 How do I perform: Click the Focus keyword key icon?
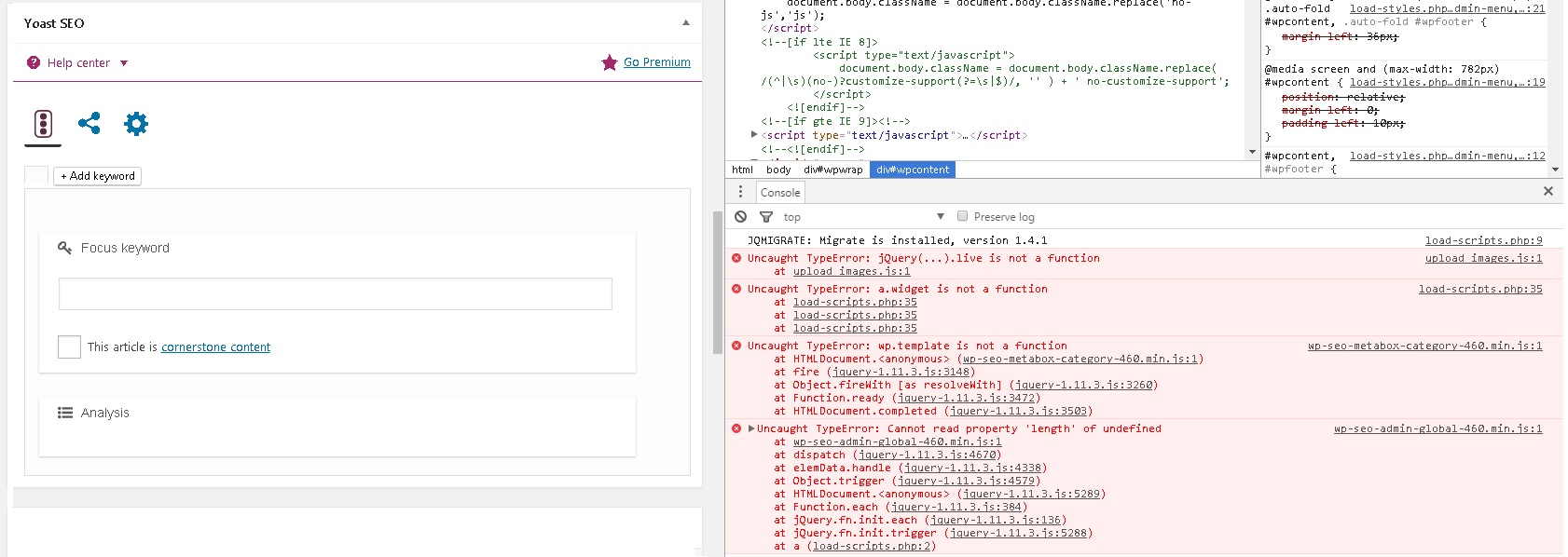click(x=64, y=248)
